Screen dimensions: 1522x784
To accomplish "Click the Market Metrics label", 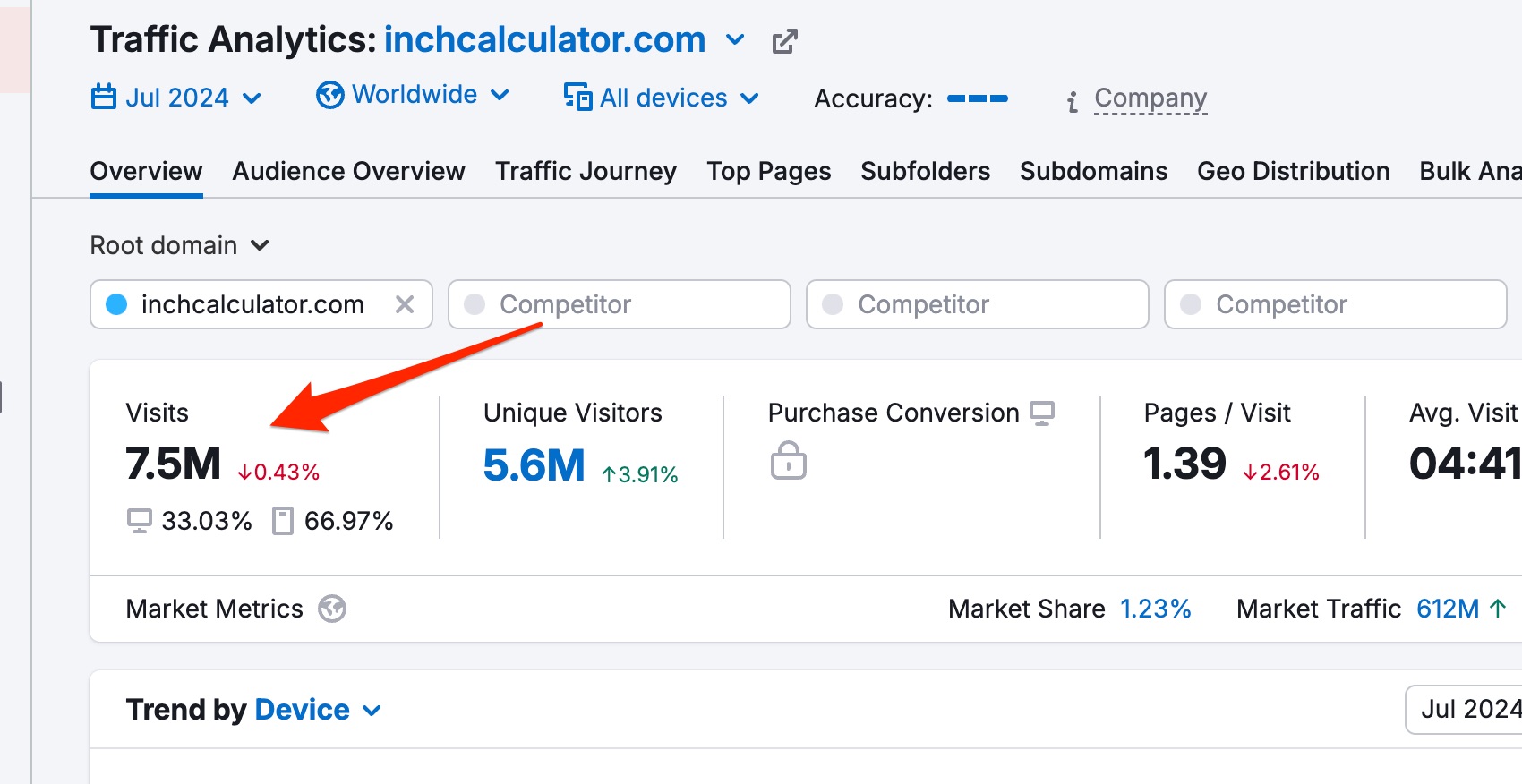I will 215,609.
